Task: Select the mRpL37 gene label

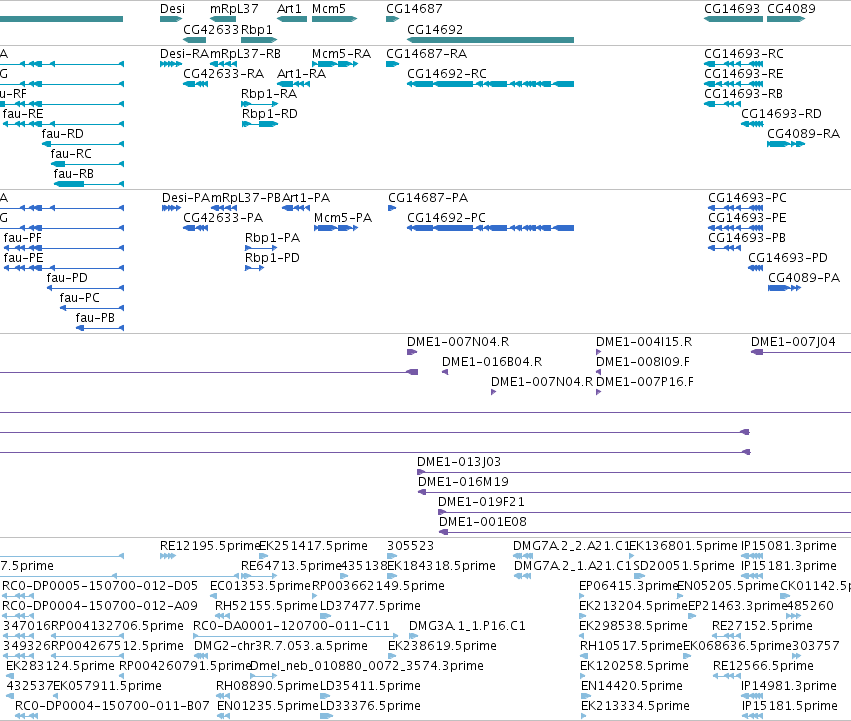Action: point(234,9)
